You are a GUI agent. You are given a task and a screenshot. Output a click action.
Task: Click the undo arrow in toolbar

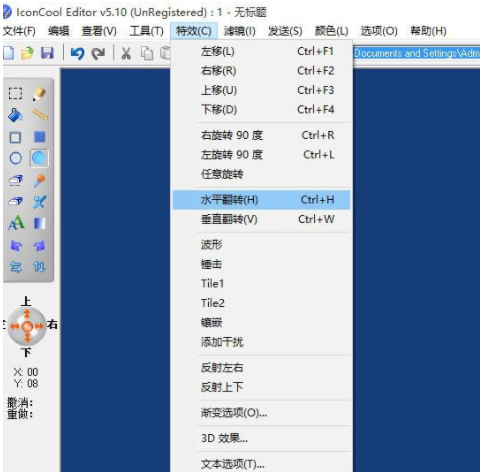(77, 53)
